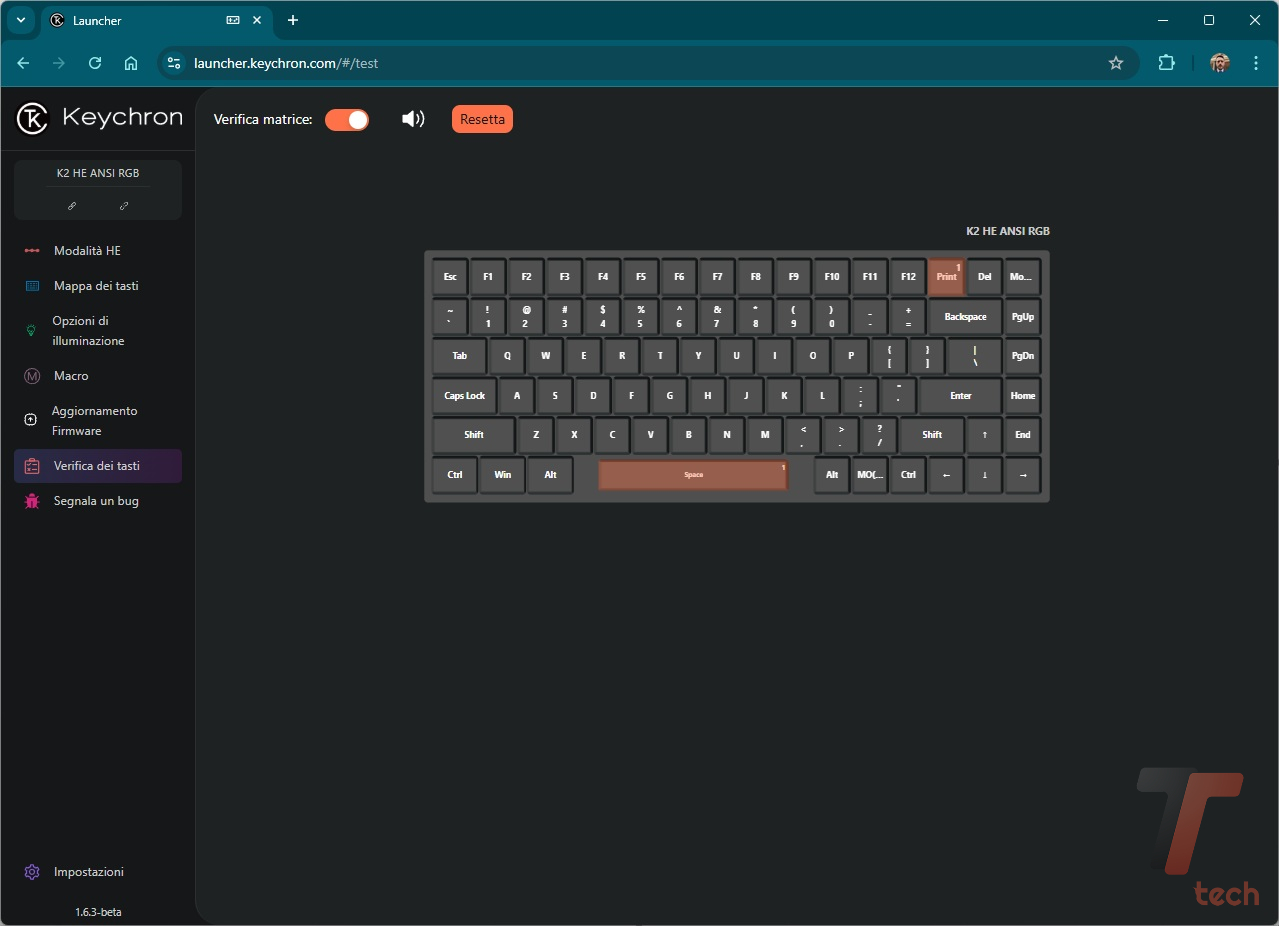This screenshot has height=926, width=1279.
Task: Click the highlighted Space key on the keyboard
Action: pyautogui.click(x=693, y=475)
